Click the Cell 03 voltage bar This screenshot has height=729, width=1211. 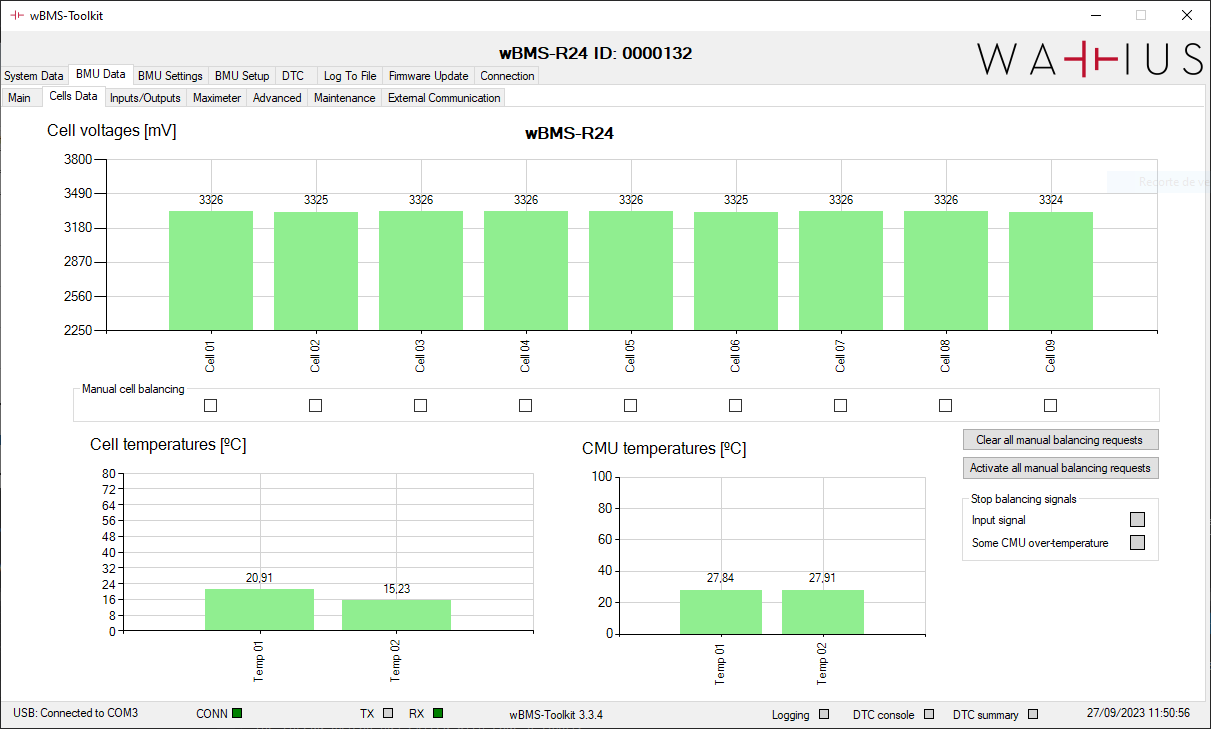[x=421, y=270]
